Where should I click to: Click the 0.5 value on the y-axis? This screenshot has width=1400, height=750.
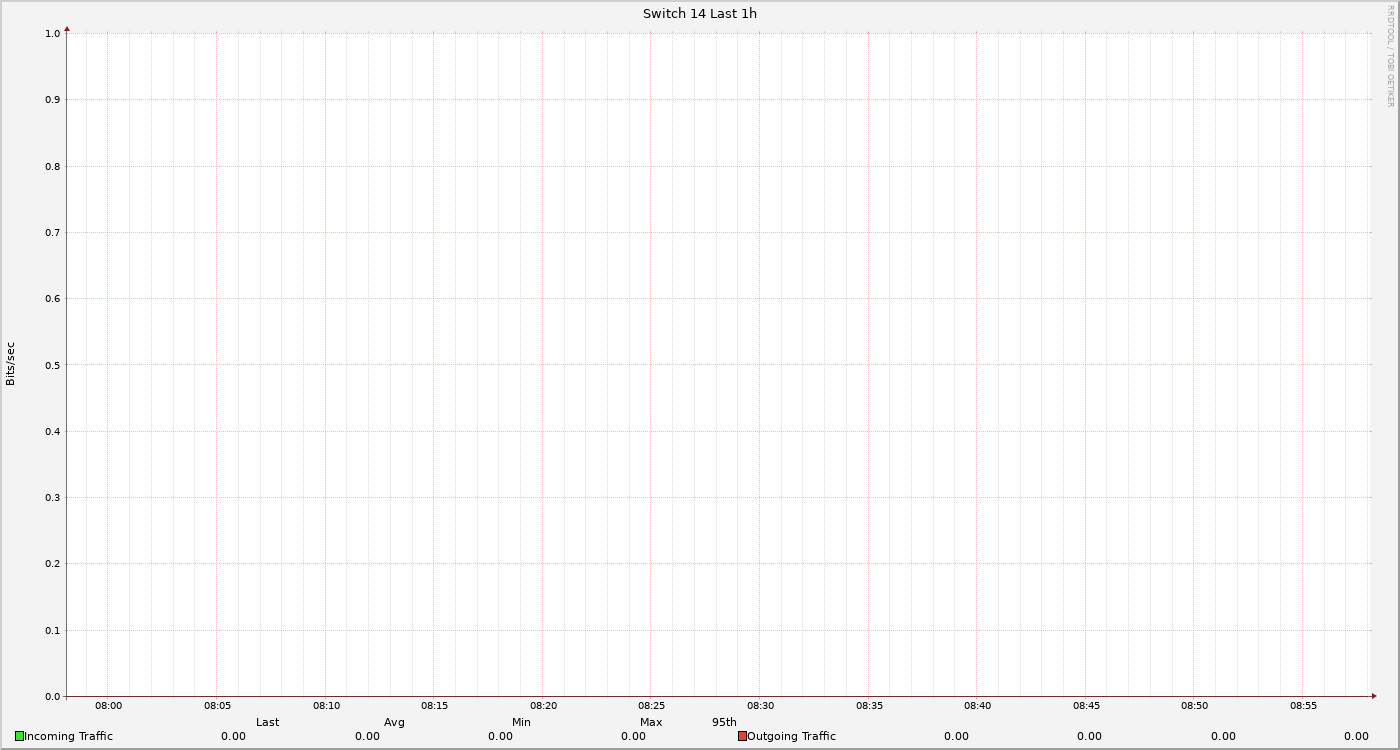(52, 365)
